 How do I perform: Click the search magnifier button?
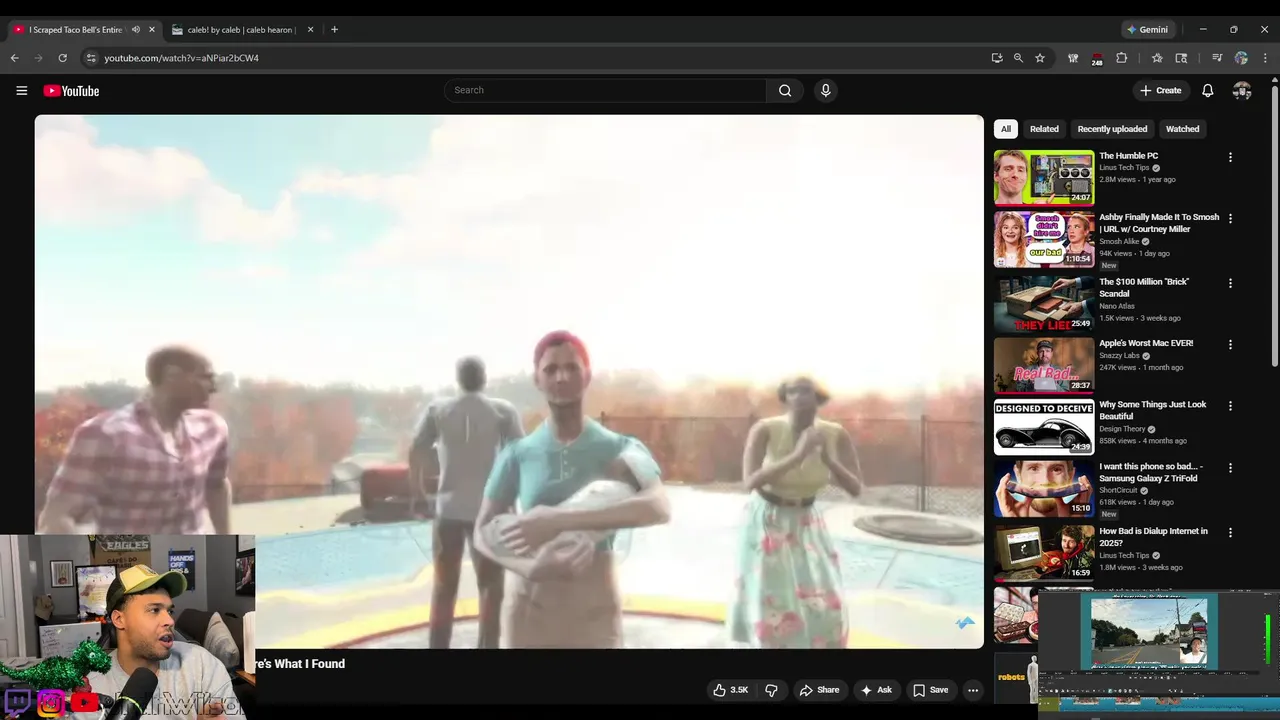coord(785,91)
